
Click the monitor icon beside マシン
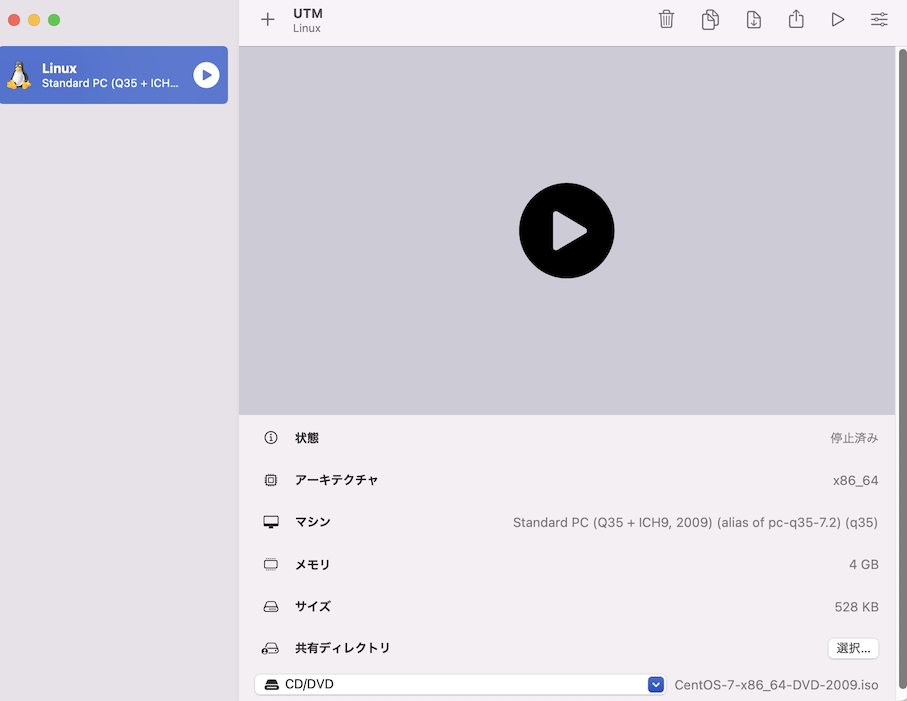click(271, 522)
